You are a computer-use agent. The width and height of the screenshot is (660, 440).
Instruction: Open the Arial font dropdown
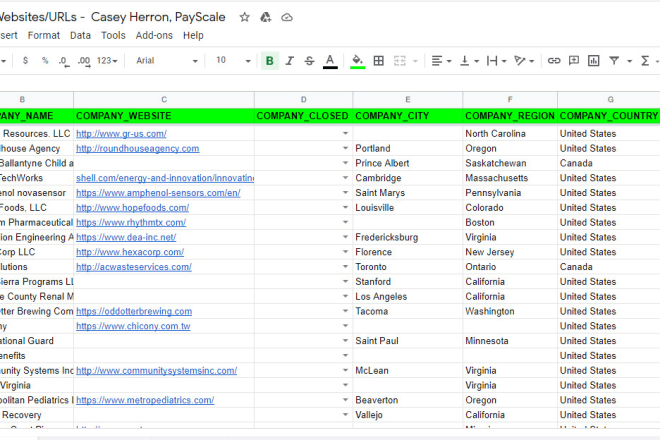[x=166, y=61]
